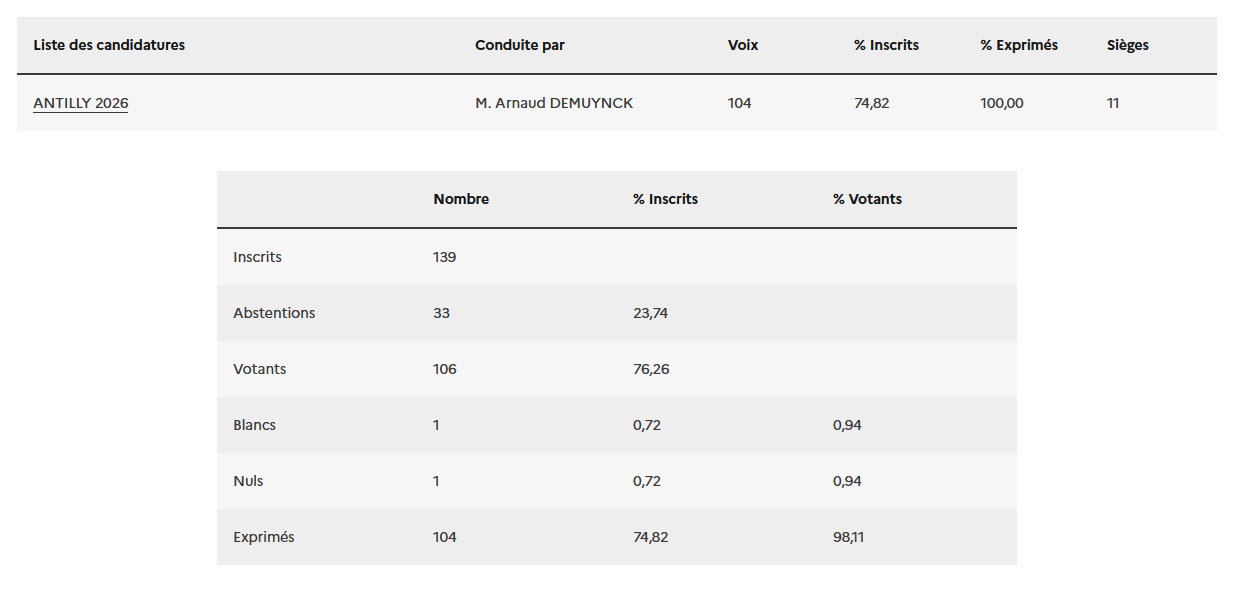This screenshot has height=589, width=1236.
Task: Click the 139 registered voters value
Action: (x=444, y=257)
